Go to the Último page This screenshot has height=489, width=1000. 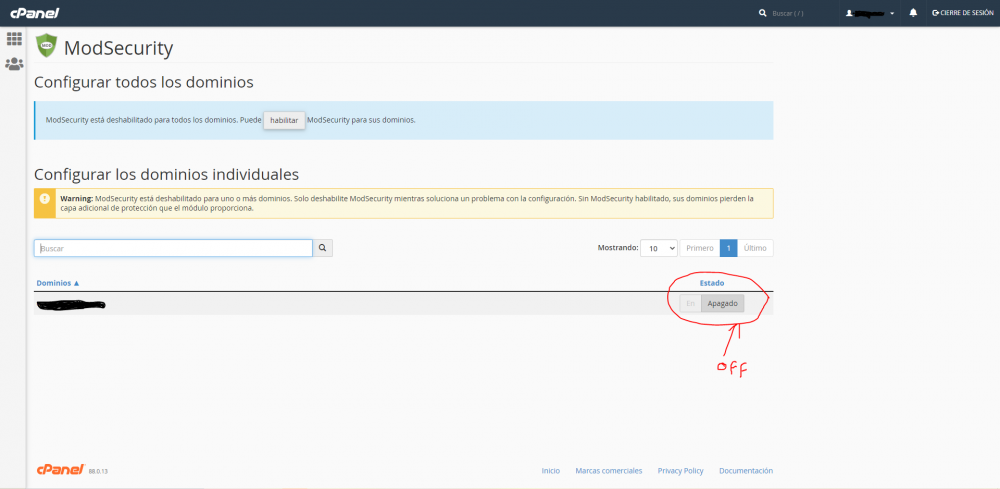755,248
